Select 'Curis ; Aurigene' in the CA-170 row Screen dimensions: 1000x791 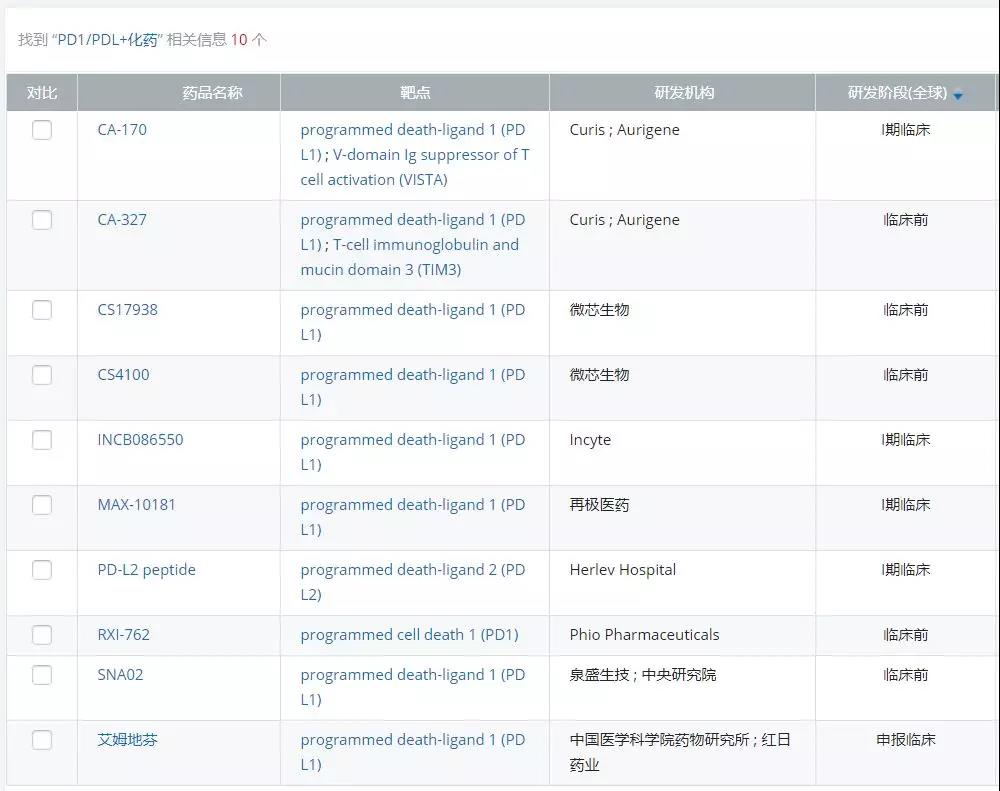coord(624,129)
